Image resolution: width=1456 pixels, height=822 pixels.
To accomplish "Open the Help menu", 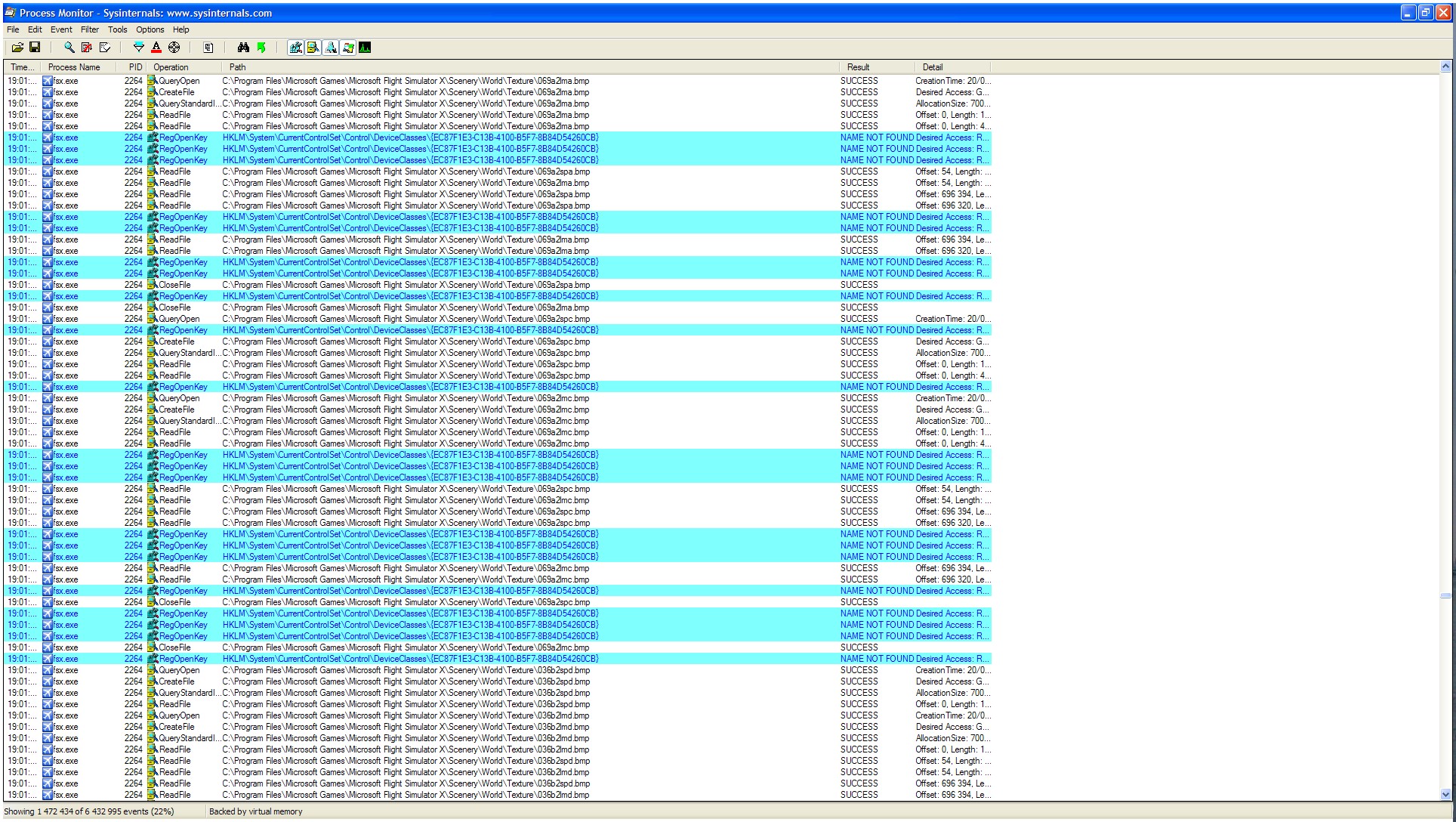I will [181, 29].
